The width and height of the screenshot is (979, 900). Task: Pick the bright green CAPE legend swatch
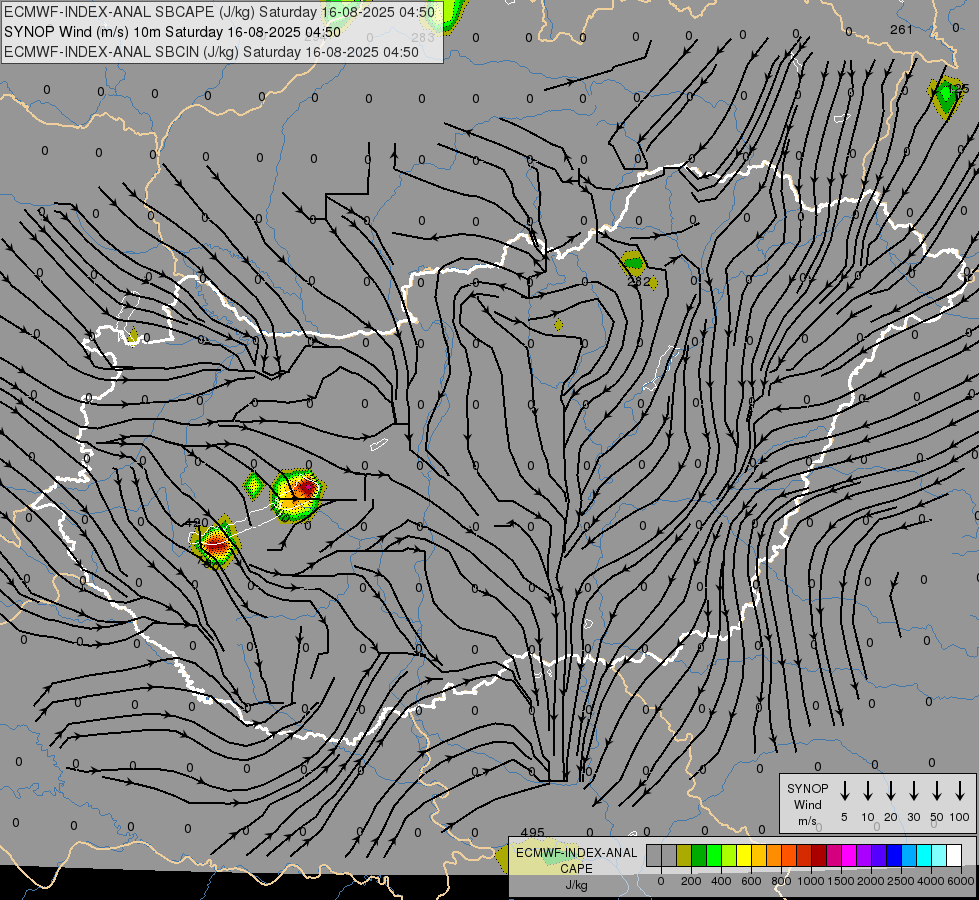[714, 855]
